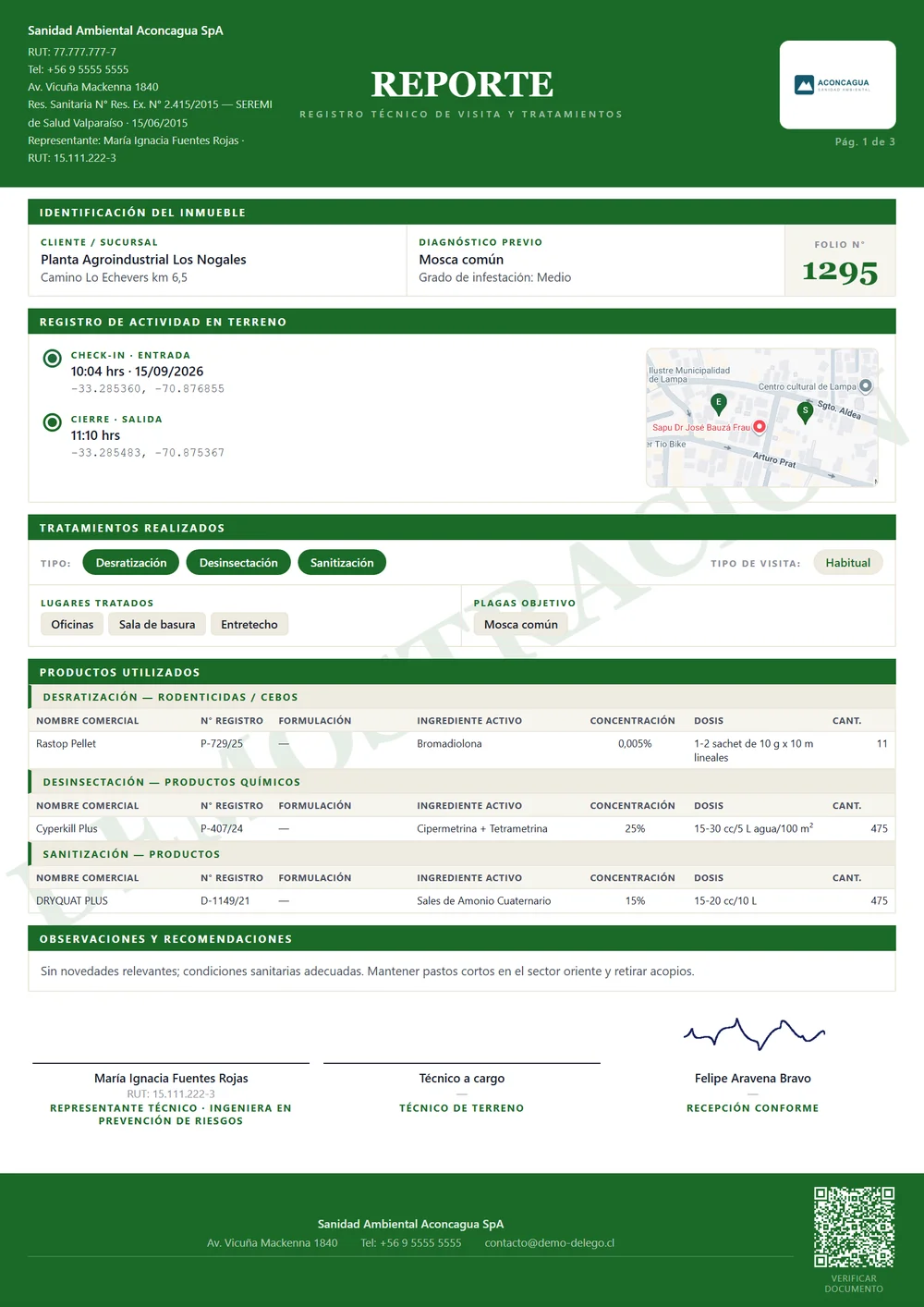
Task: Click the REPORTE title heading
Action: point(462,84)
